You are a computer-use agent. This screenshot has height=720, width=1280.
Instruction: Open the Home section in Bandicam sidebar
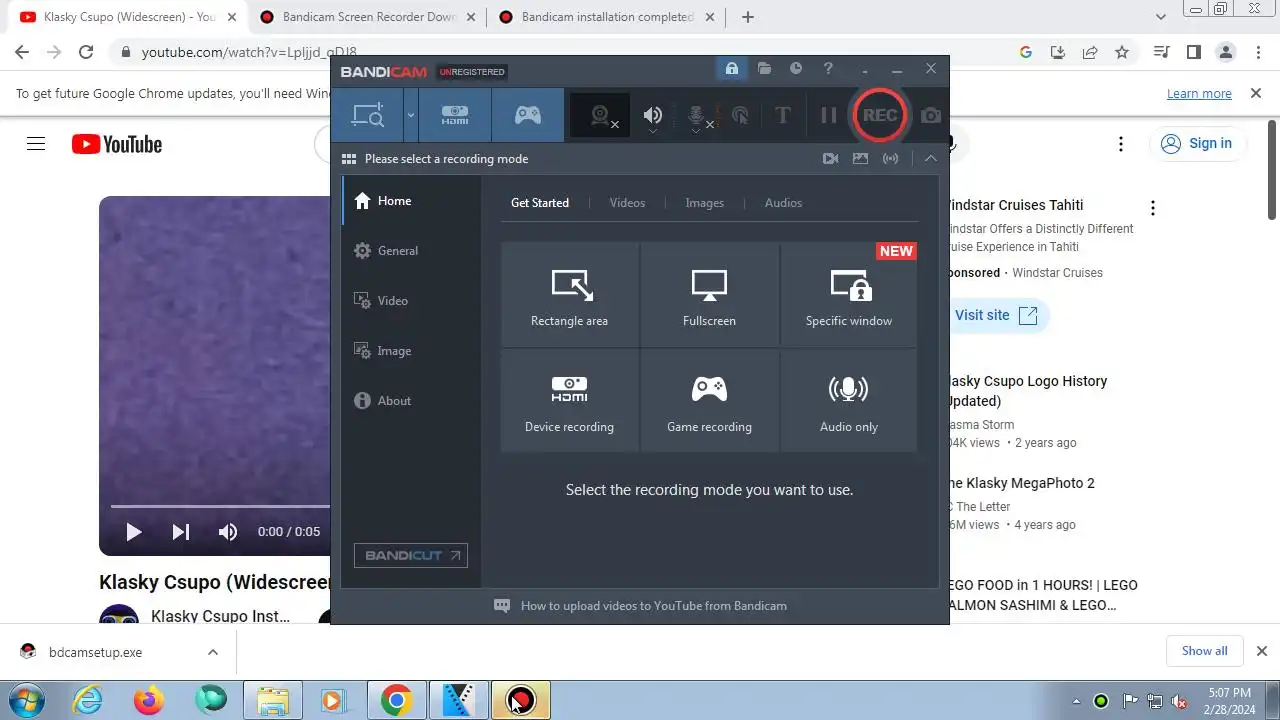(411, 201)
